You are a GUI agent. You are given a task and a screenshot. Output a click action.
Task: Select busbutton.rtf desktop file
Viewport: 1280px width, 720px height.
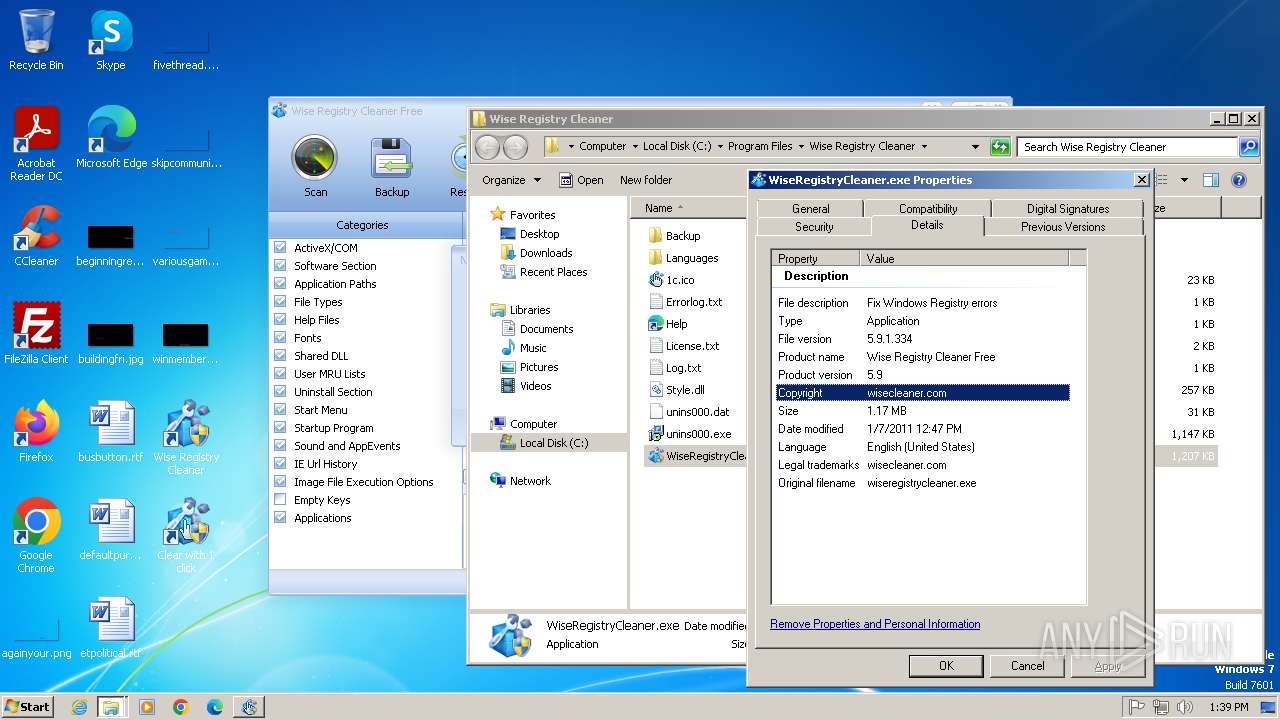click(x=111, y=432)
